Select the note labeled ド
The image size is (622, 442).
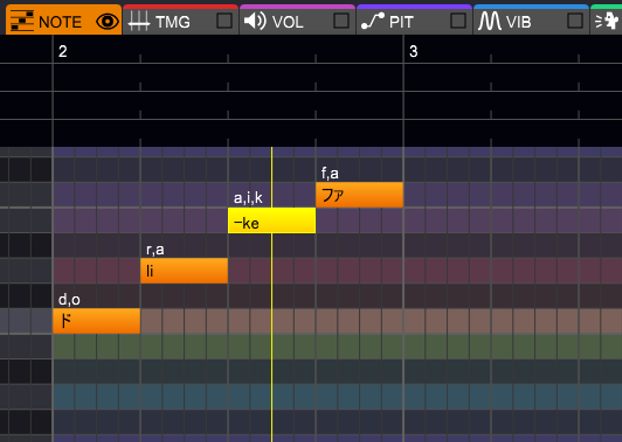coord(96,321)
